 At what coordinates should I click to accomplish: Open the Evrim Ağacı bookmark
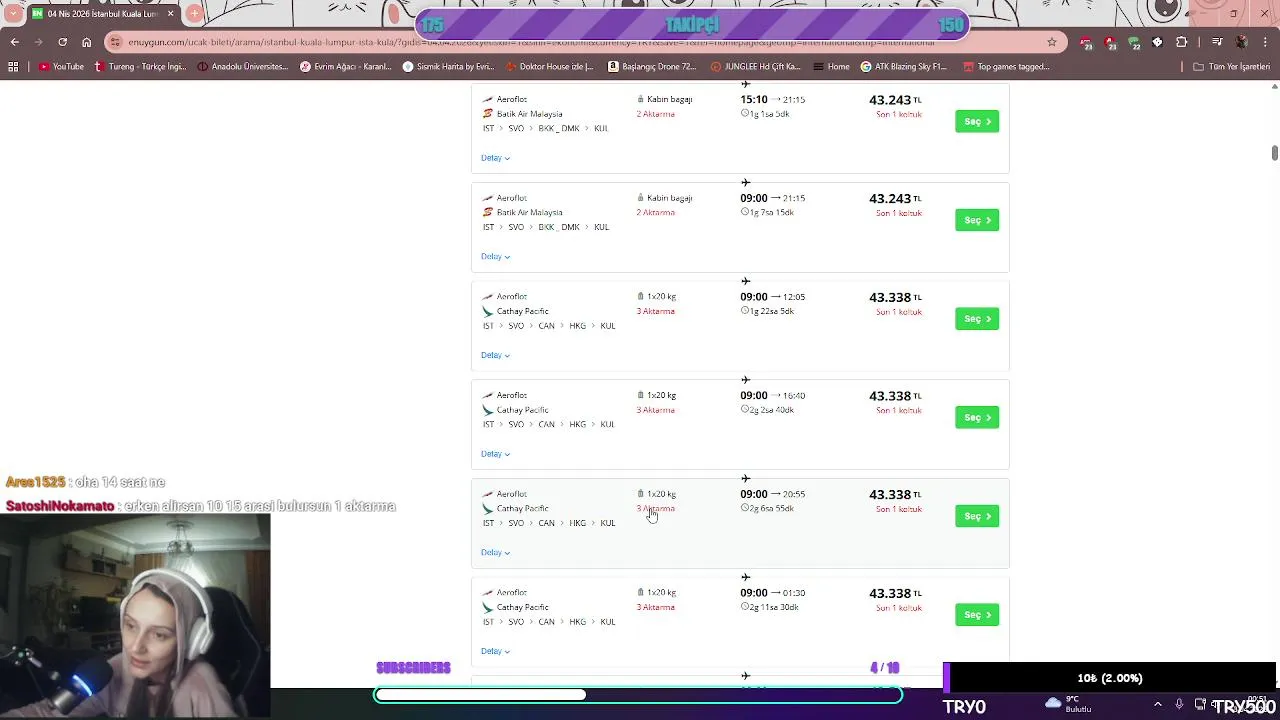tap(346, 67)
